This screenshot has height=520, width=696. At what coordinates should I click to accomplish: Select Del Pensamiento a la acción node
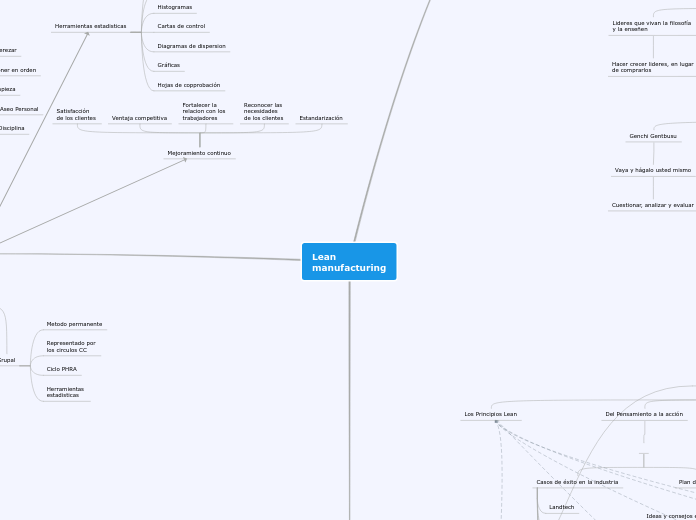pos(644,414)
